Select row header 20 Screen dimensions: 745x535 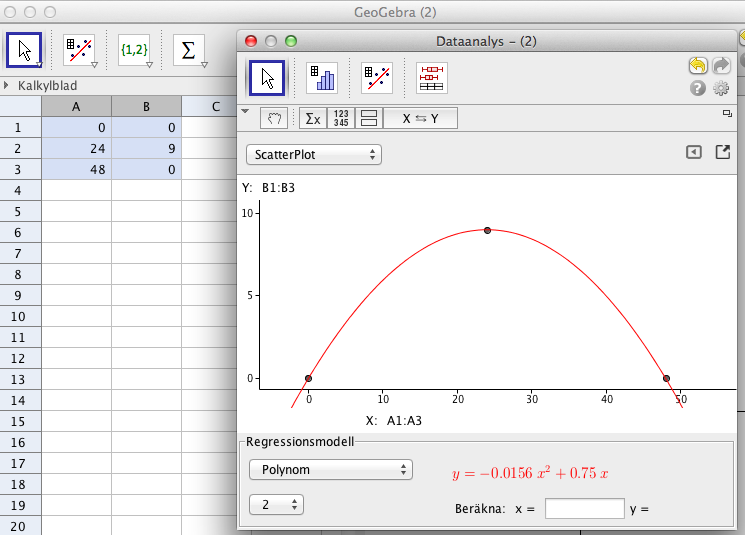(x=20, y=526)
